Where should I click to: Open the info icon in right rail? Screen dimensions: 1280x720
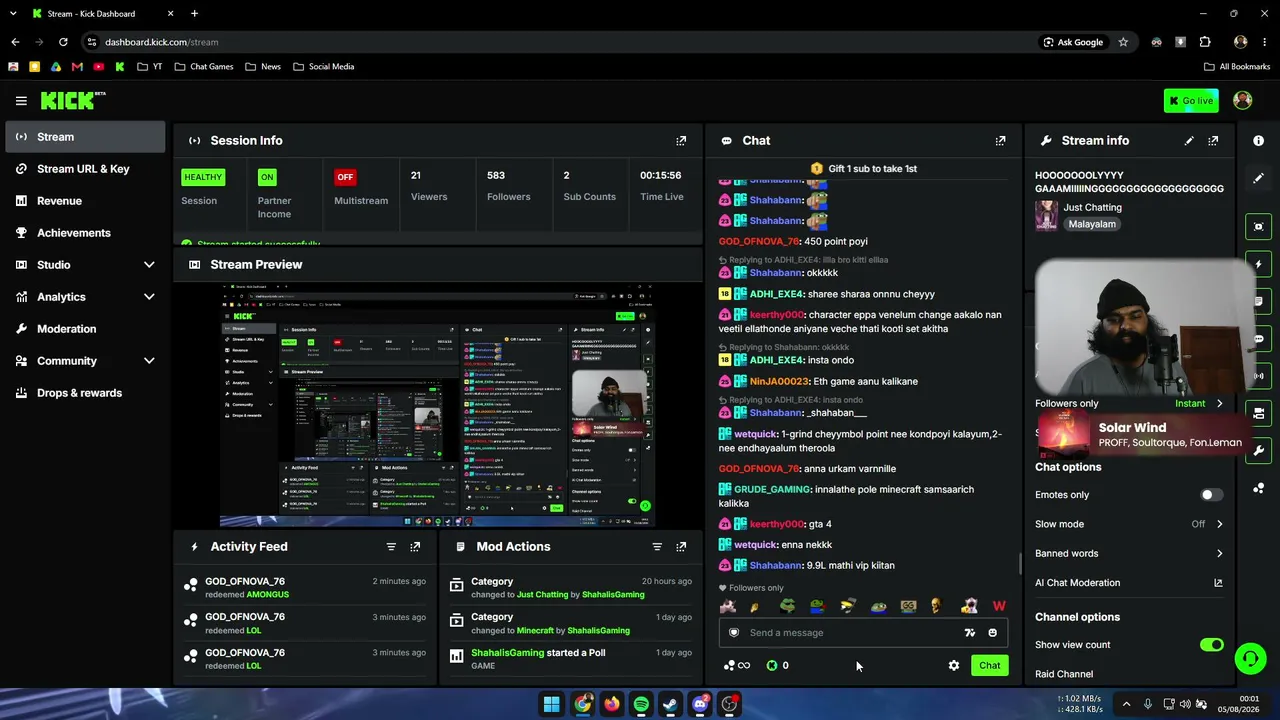pos(1258,141)
